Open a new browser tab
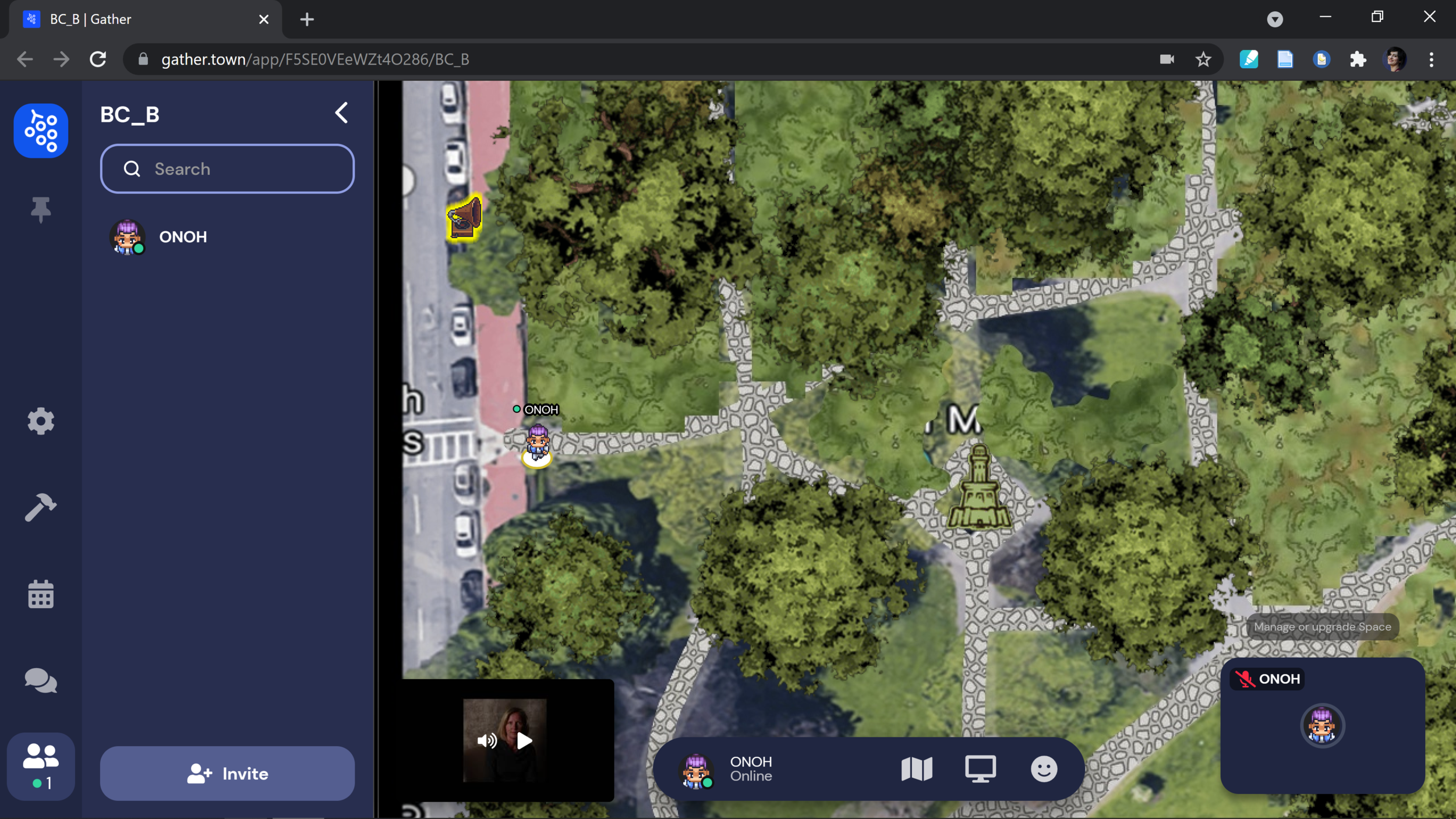Screen dimensions: 1456x819 coord(307,19)
